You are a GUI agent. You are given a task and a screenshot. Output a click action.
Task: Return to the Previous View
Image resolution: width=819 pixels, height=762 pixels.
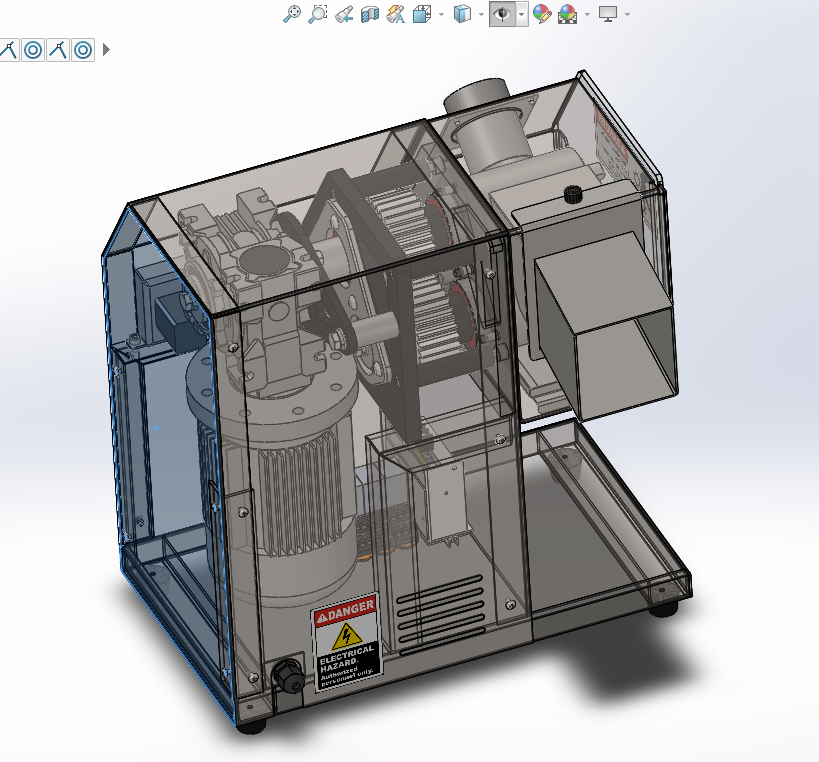344,14
